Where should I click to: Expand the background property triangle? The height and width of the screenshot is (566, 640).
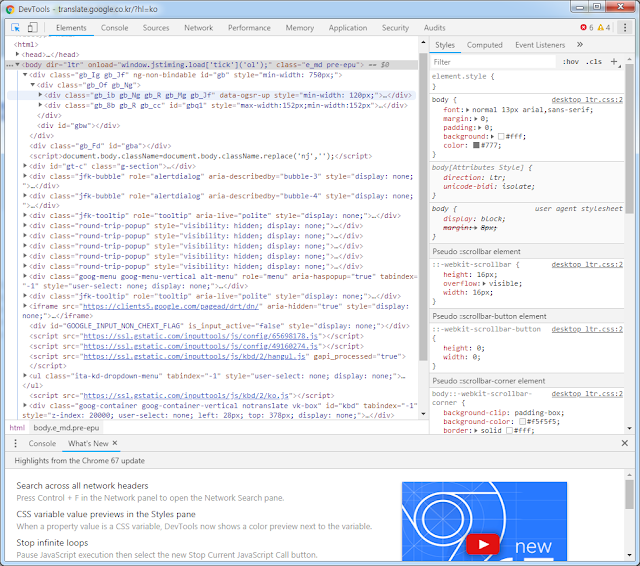coord(493,137)
